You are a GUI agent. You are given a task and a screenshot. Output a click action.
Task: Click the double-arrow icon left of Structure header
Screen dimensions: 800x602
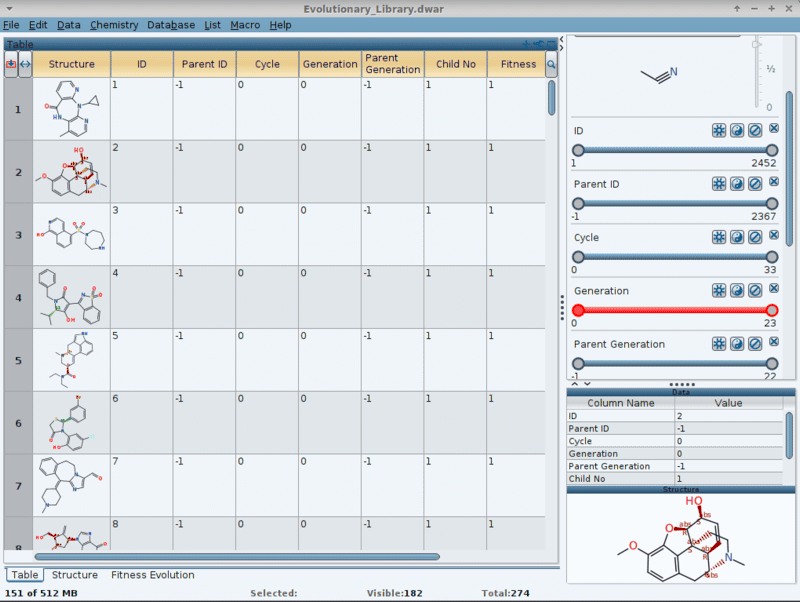(25, 64)
